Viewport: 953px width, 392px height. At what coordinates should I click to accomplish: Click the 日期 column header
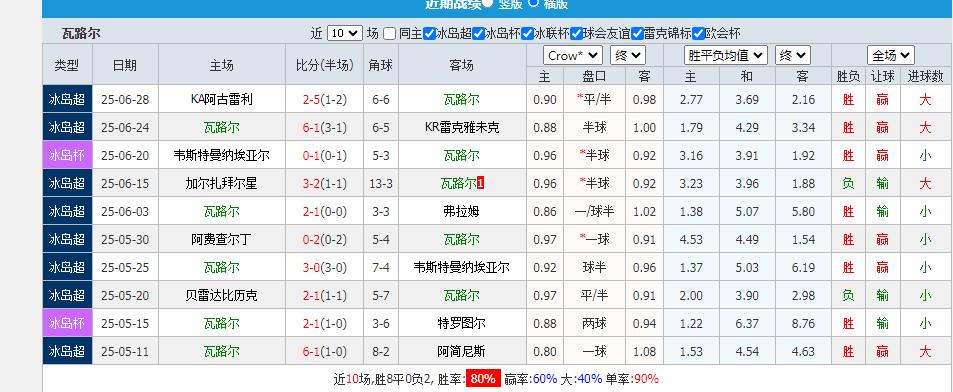[x=125, y=65]
